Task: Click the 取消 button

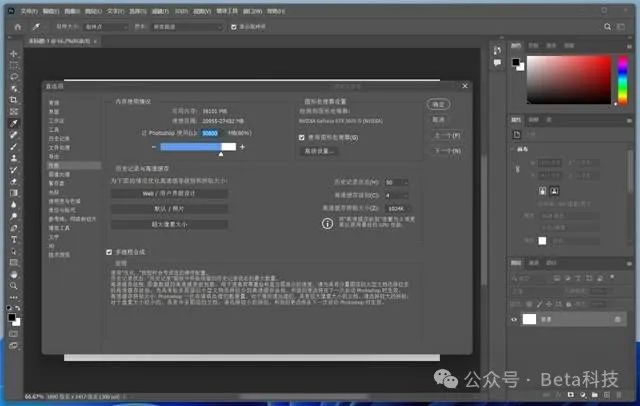Action: pyautogui.click(x=438, y=120)
